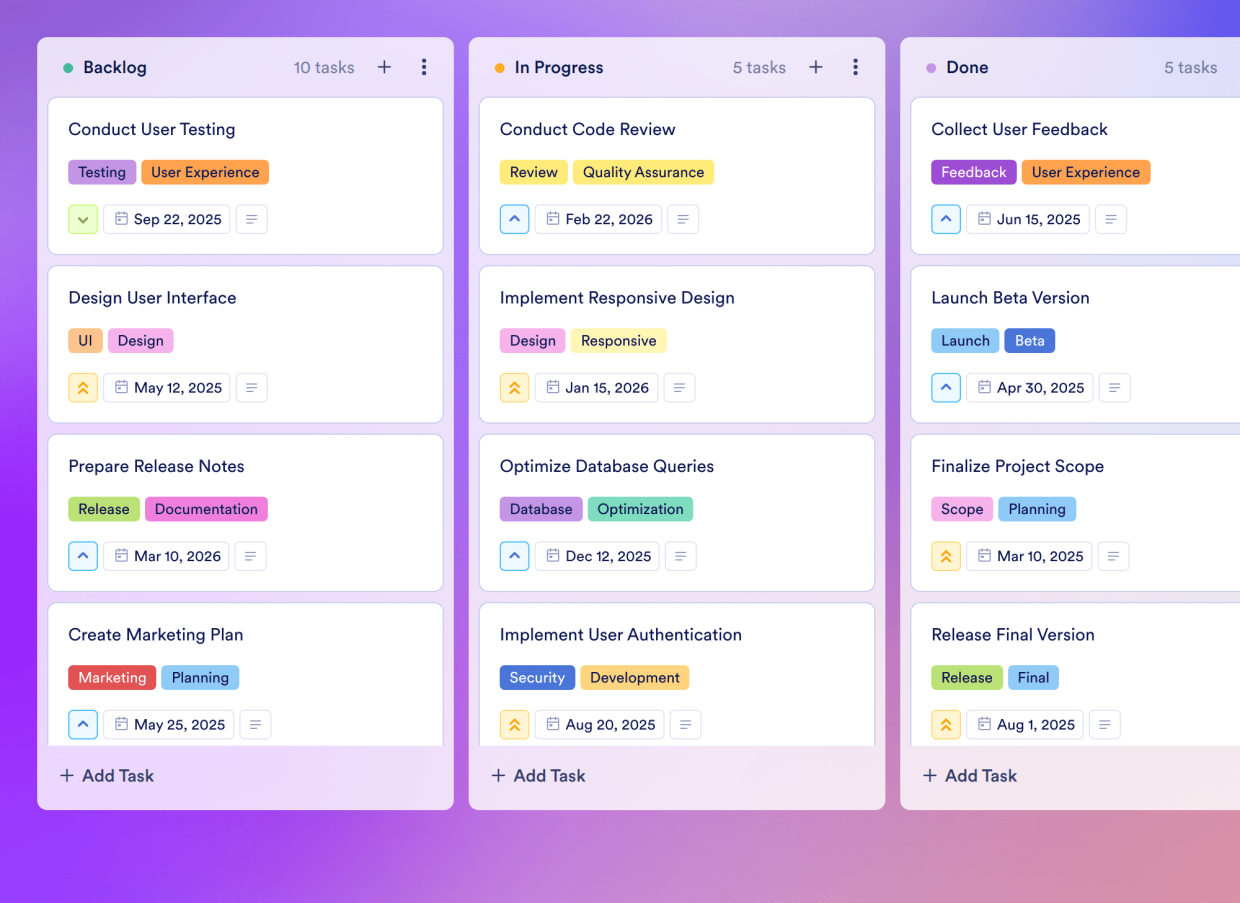Screen dimensions: 1240x903
Task: Open the three-dot menu for the Backlog column
Action: click(x=424, y=67)
